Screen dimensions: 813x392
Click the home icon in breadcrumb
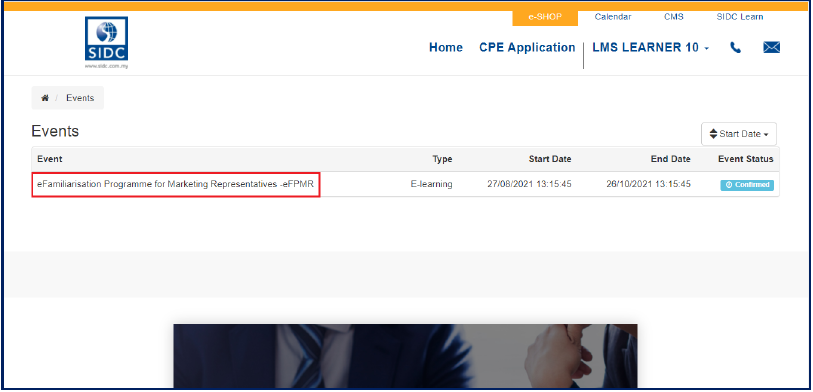[x=45, y=98]
